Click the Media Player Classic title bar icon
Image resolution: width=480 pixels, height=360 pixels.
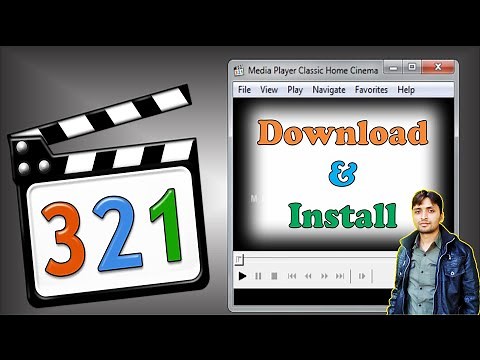tap(239, 70)
